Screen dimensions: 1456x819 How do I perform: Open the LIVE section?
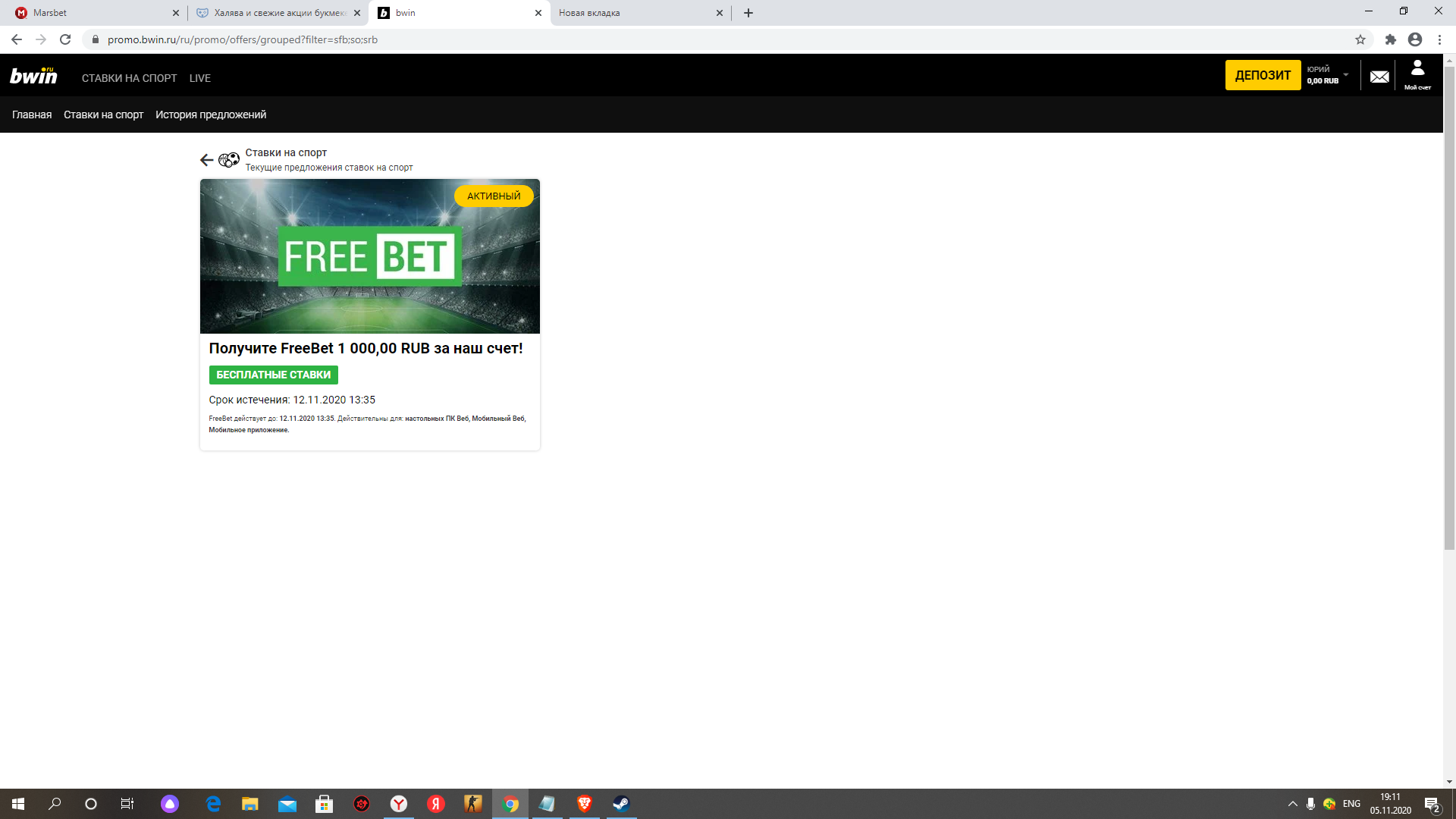200,78
